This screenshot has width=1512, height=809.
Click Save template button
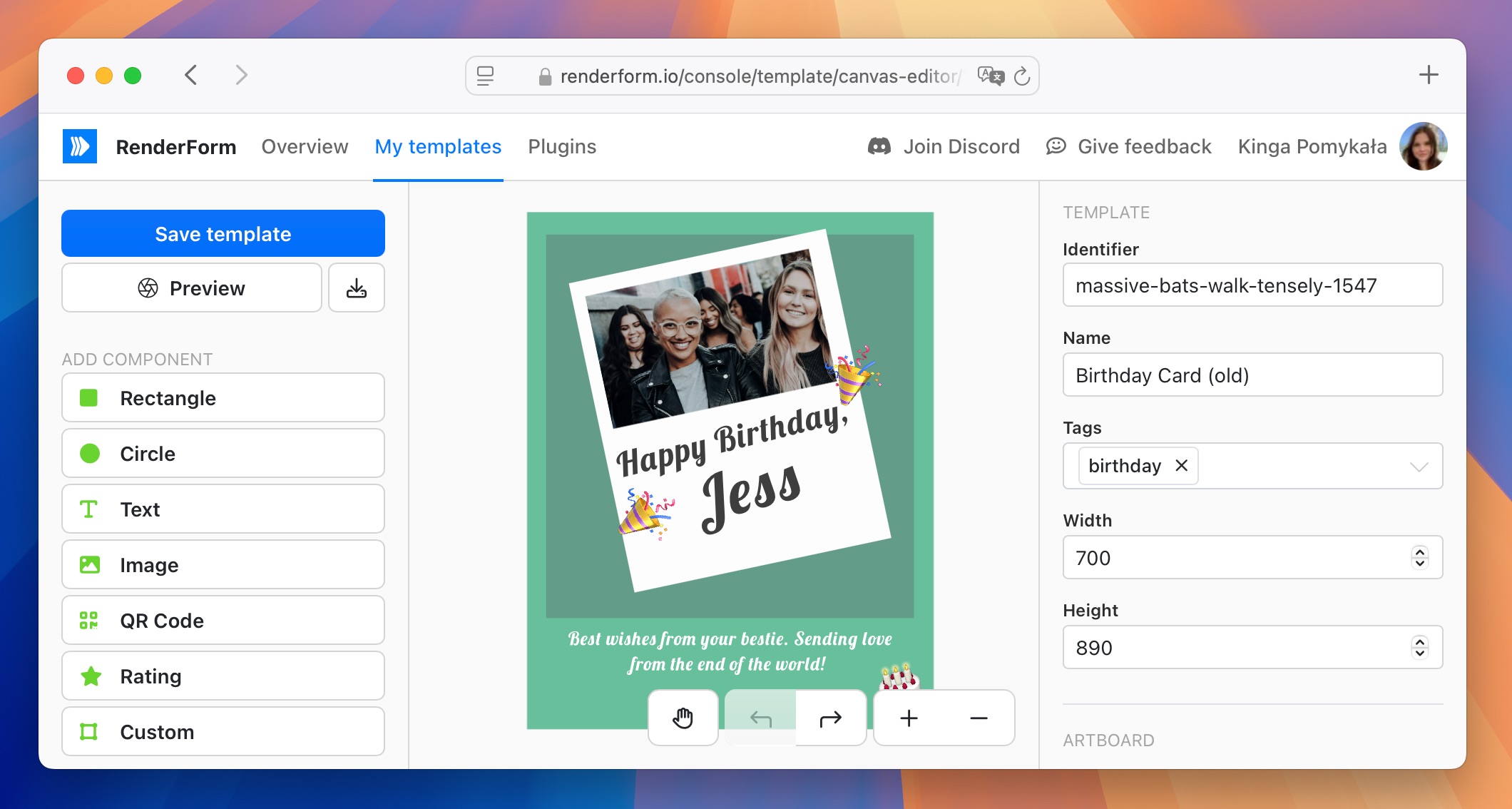pos(223,233)
